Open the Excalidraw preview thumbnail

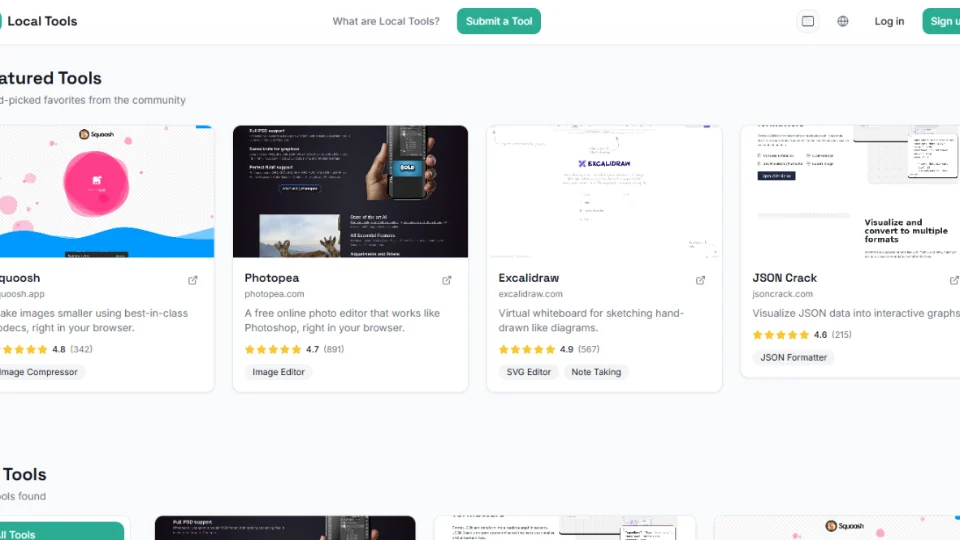click(x=604, y=191)
